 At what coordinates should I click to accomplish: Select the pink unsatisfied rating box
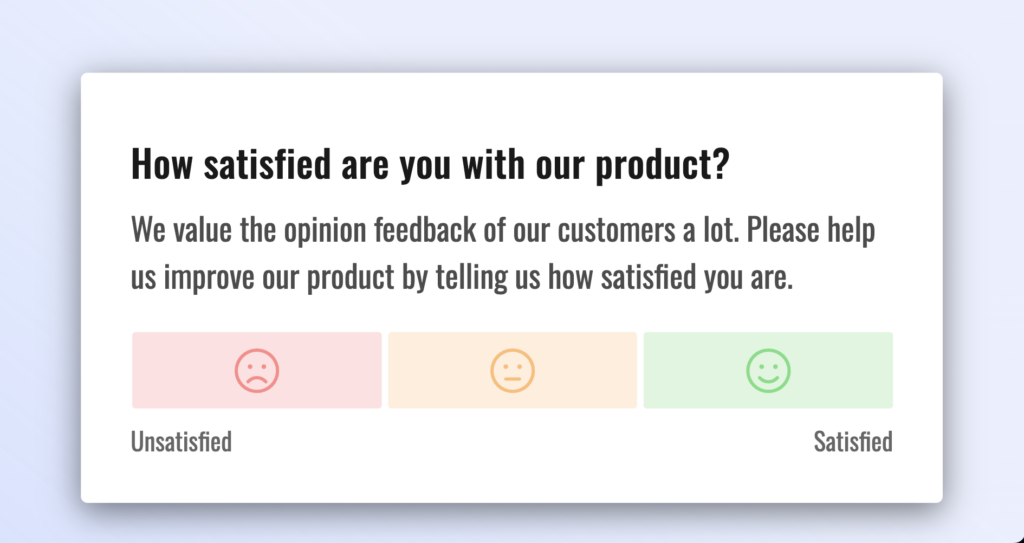[x=257, y=370]
